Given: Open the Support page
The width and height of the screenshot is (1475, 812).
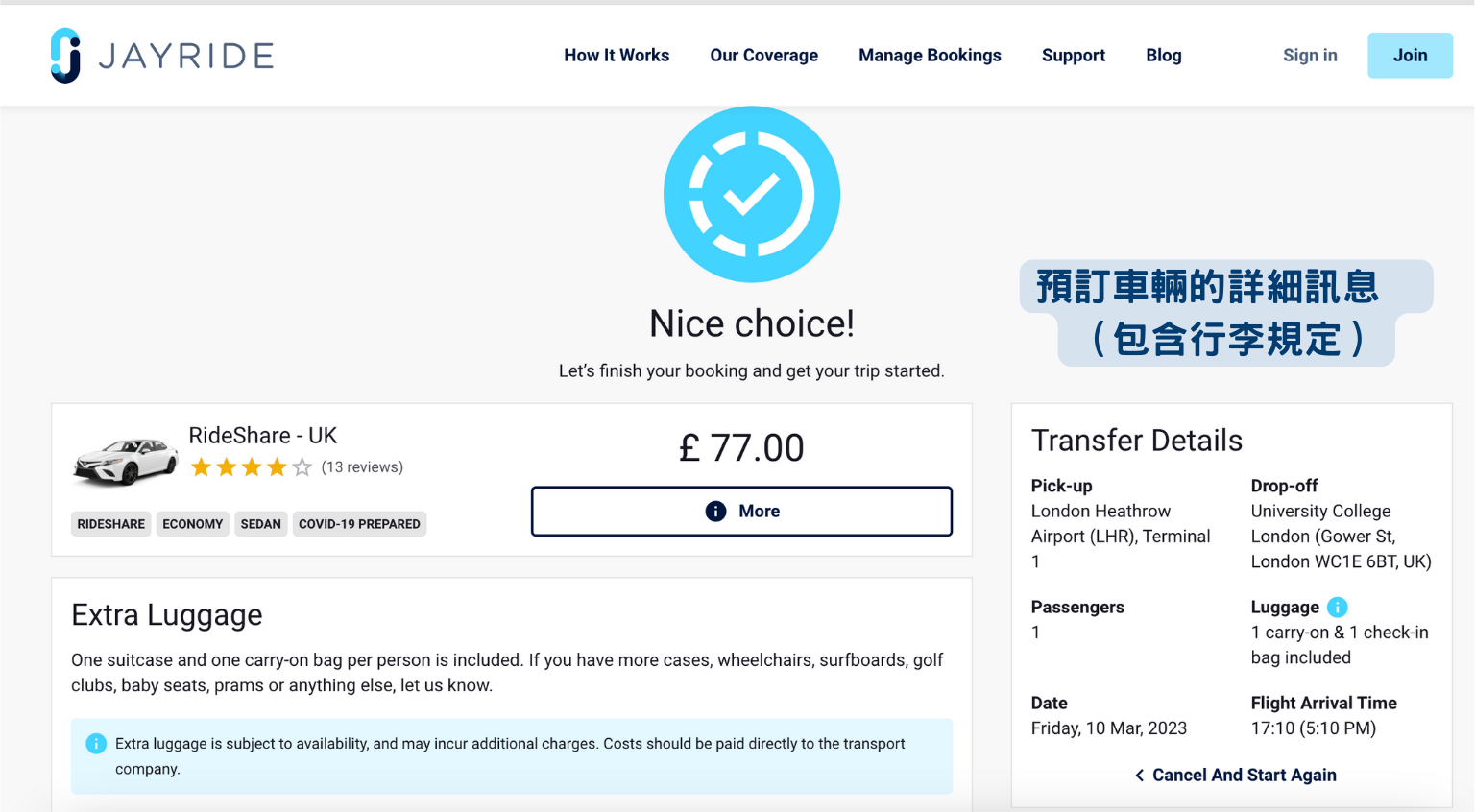Looking at the screenshot, I should pos(1074,56).
